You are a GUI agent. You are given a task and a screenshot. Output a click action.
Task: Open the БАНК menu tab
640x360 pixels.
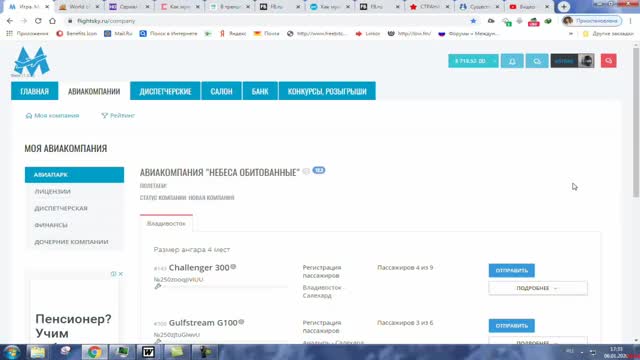tap(260, 91)
